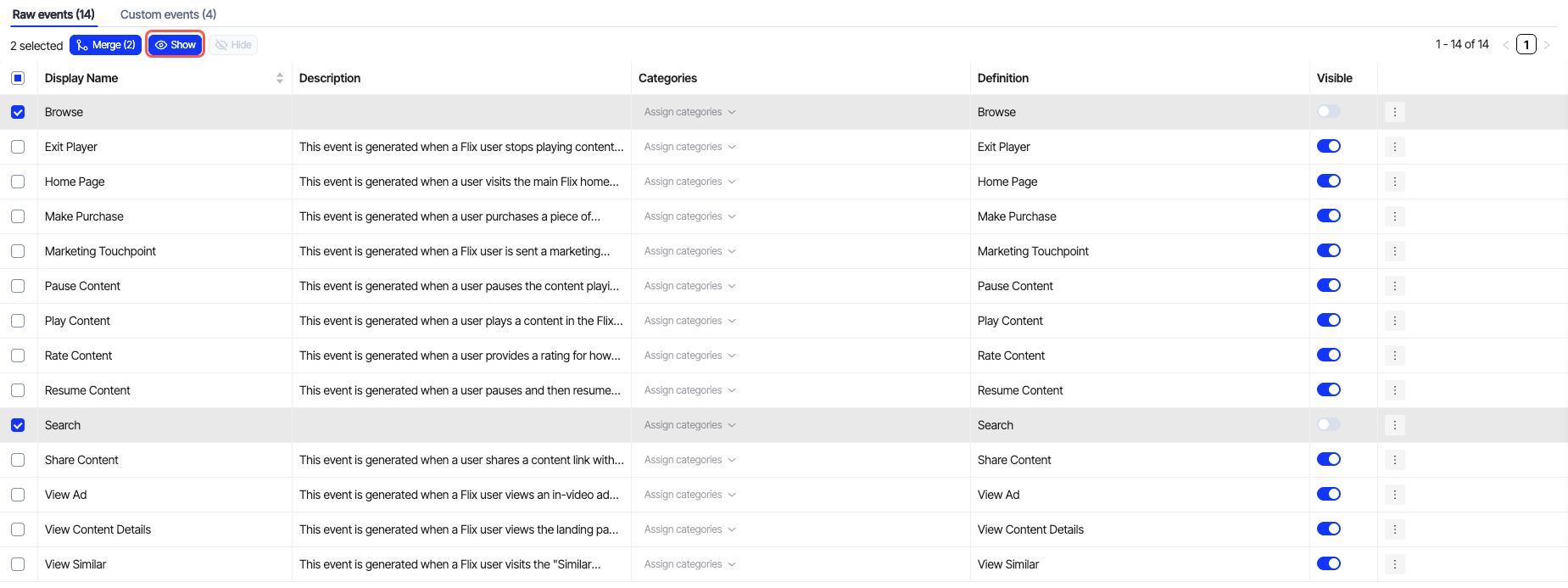Switch to the Custom events tab
The height and width of the screenshot is (588, 1568).
point(168,14)
